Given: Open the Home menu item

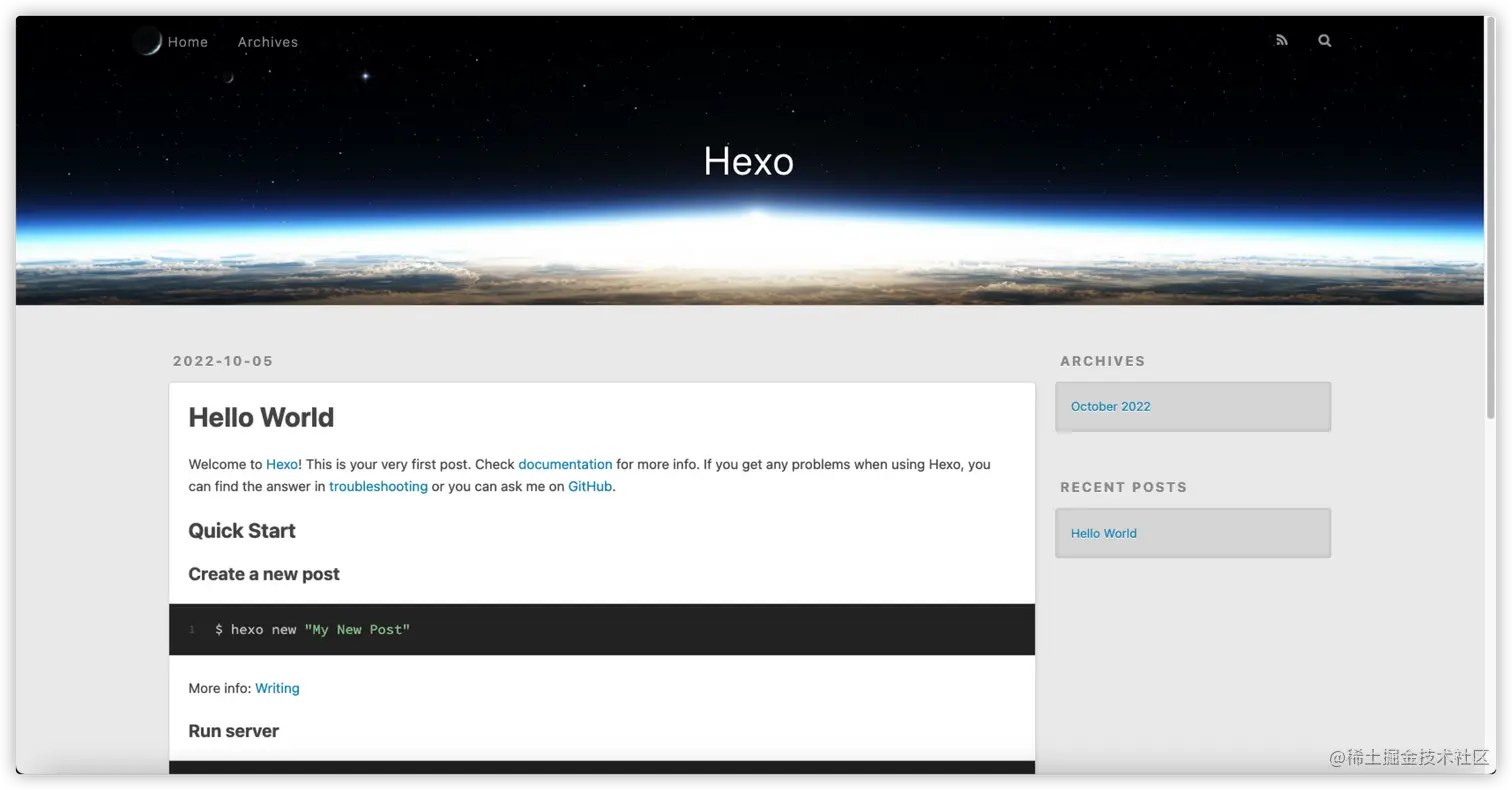Looking at the screenshot, I should click(188, 41).
